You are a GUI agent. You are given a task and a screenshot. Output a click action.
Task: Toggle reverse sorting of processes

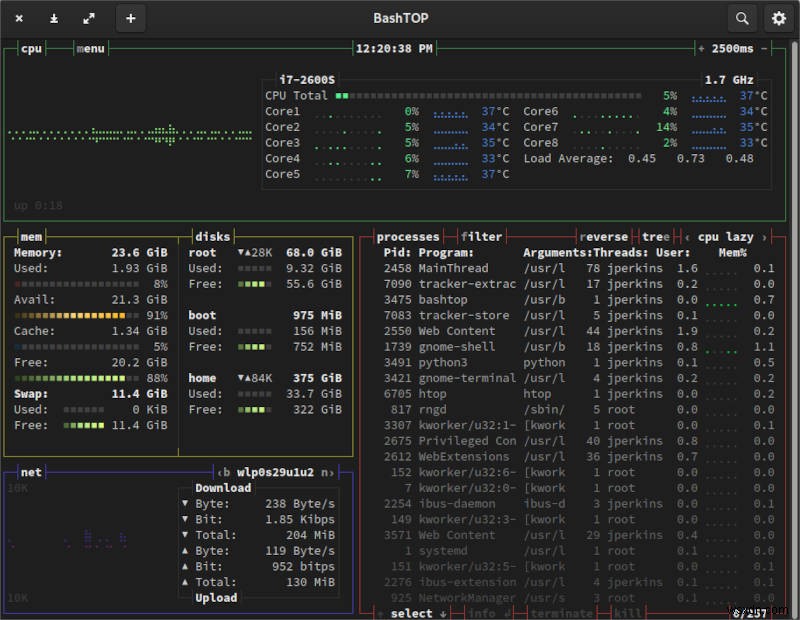(604, 237)
